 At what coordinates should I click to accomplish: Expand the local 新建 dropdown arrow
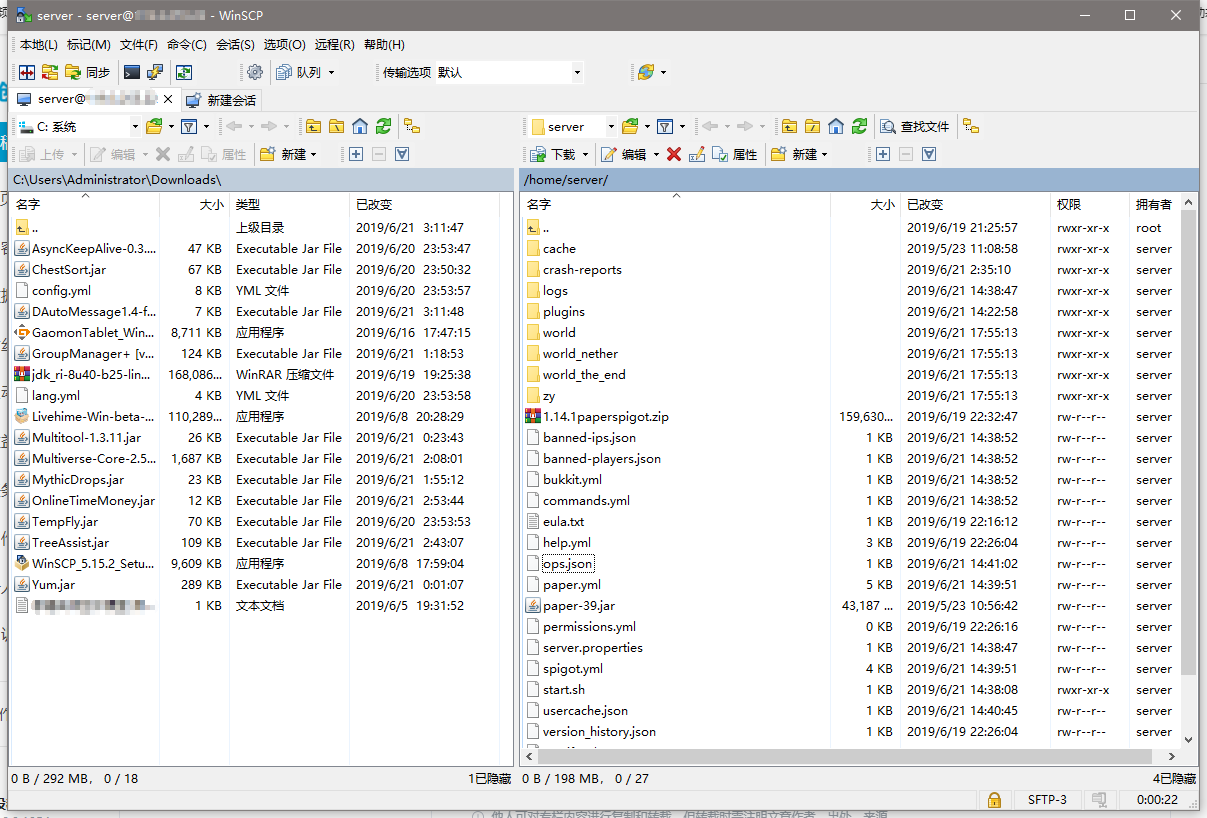click(314, 154)
